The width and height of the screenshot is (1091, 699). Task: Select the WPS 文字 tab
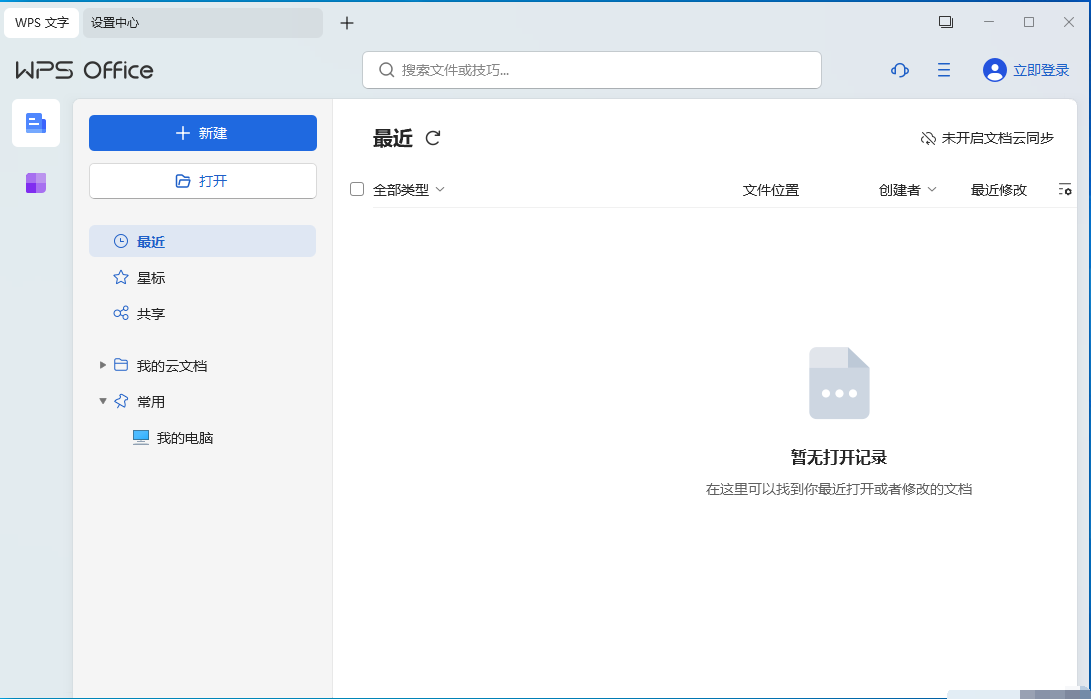41,22
